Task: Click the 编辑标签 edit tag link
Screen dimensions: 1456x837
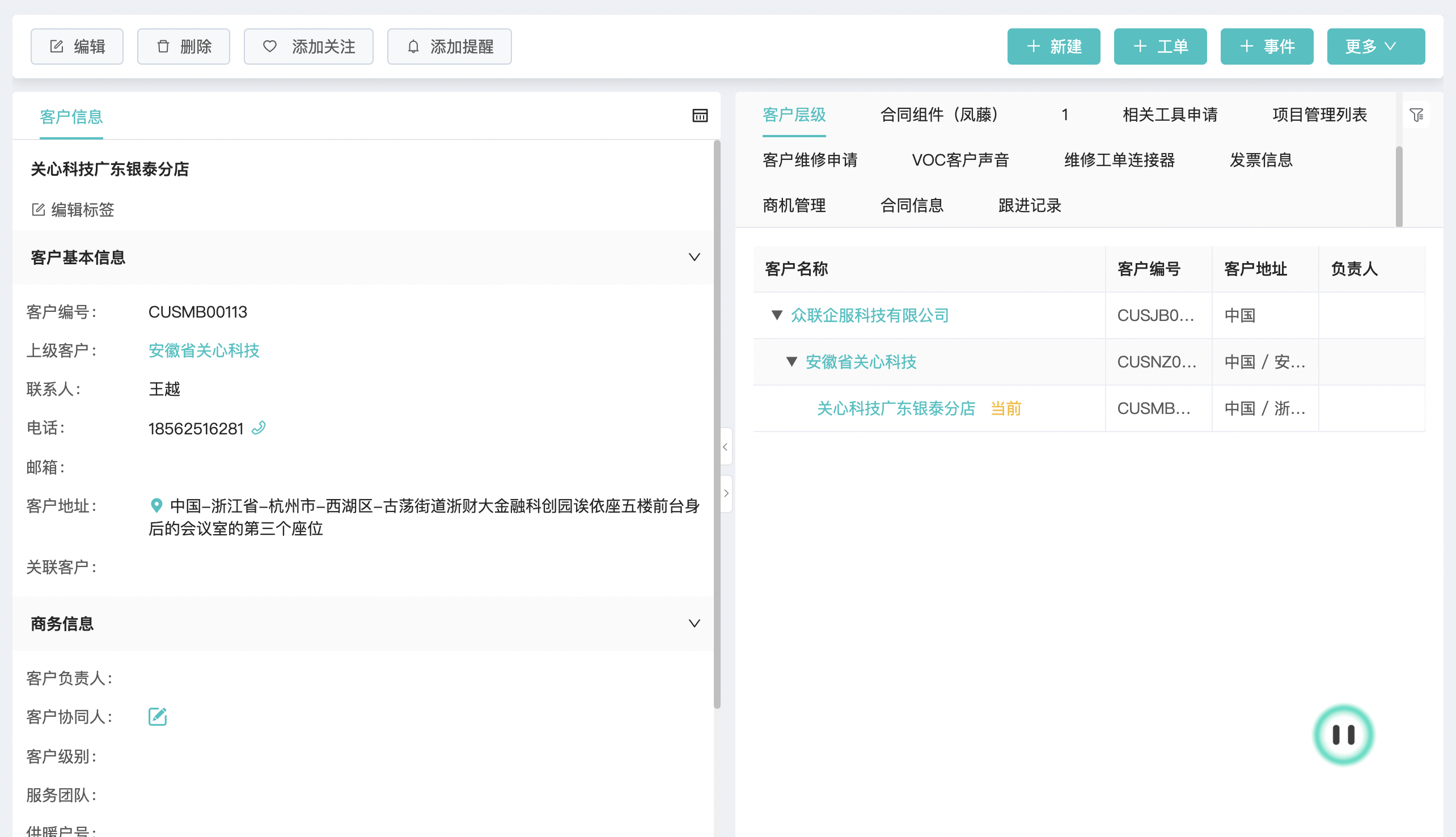Action: pyautogui.click(x=73, y=210)
